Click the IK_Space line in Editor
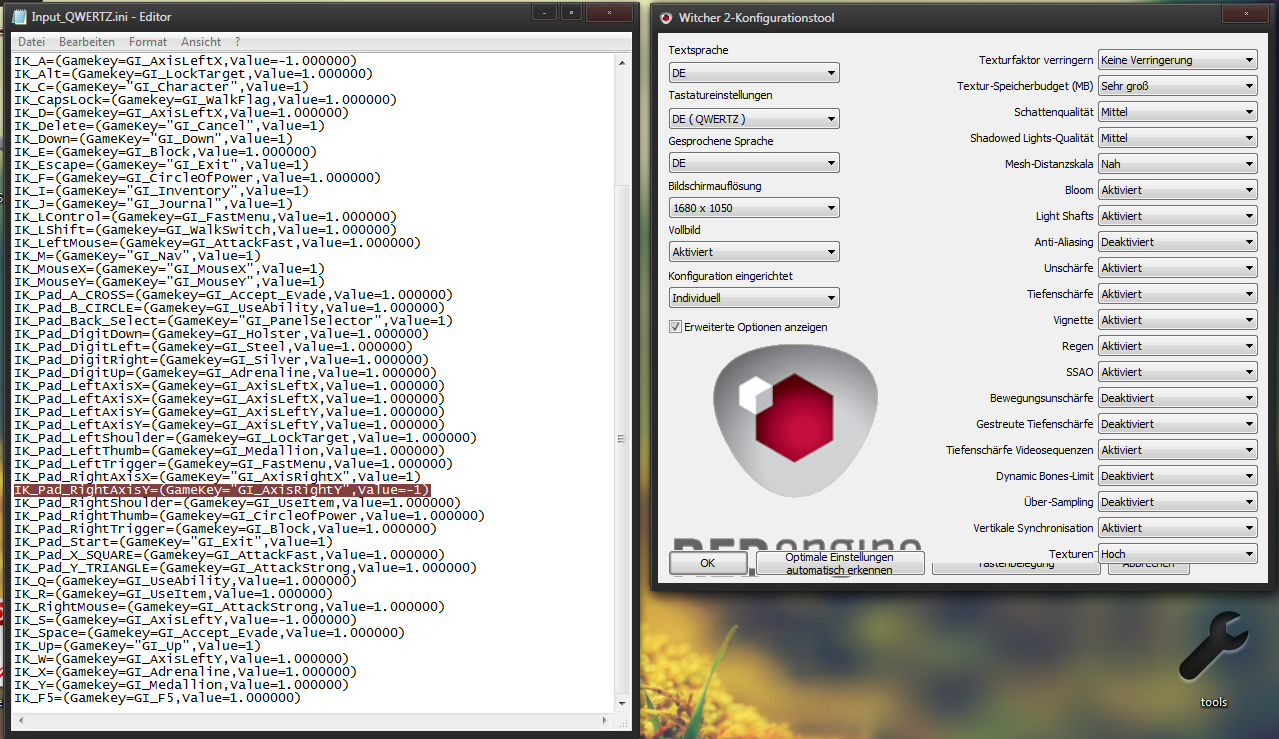The width and height of the screenshot is (1279, 739). [x=209, y=633]
